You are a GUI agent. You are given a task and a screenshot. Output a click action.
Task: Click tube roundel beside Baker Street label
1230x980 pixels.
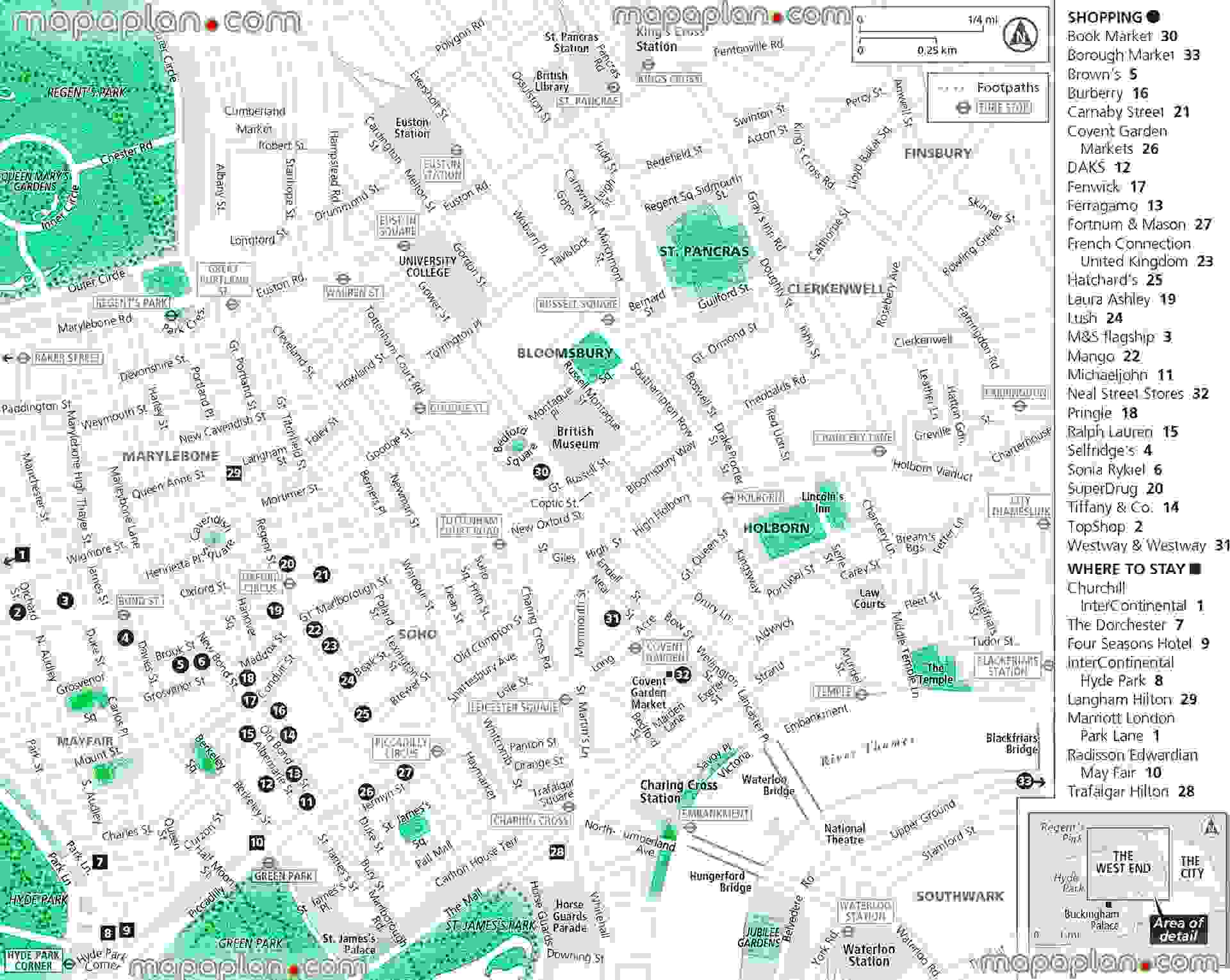pos(23,358)
